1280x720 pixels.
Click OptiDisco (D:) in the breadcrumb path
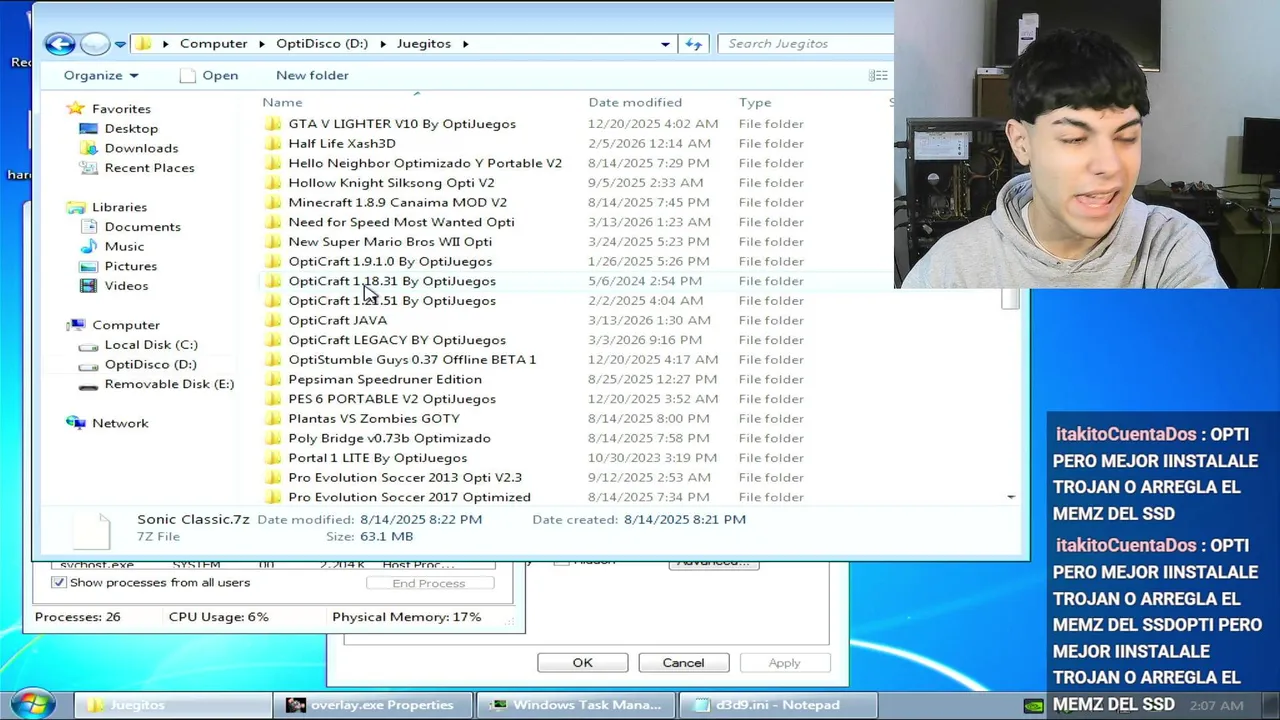click(322, 44)
